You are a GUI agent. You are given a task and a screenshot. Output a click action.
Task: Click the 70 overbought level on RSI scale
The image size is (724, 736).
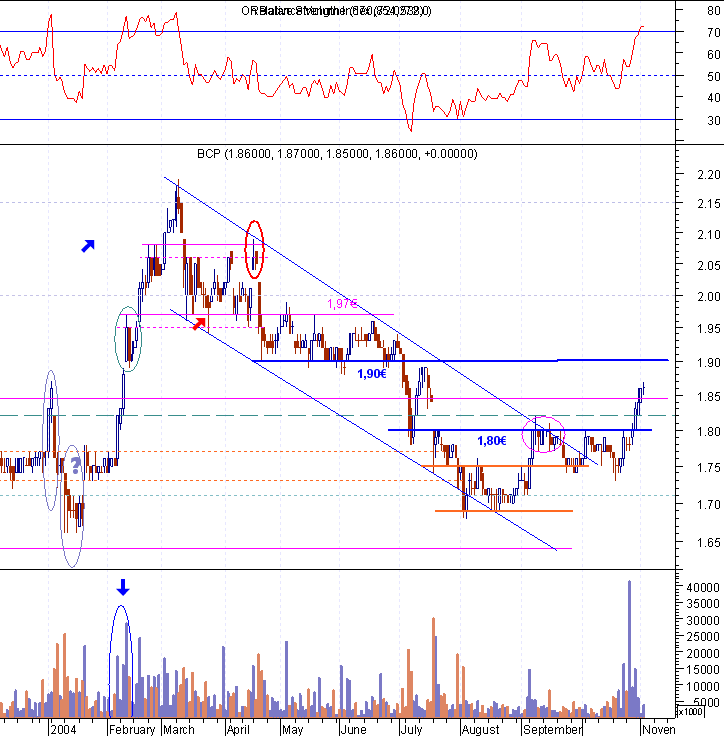714,32
